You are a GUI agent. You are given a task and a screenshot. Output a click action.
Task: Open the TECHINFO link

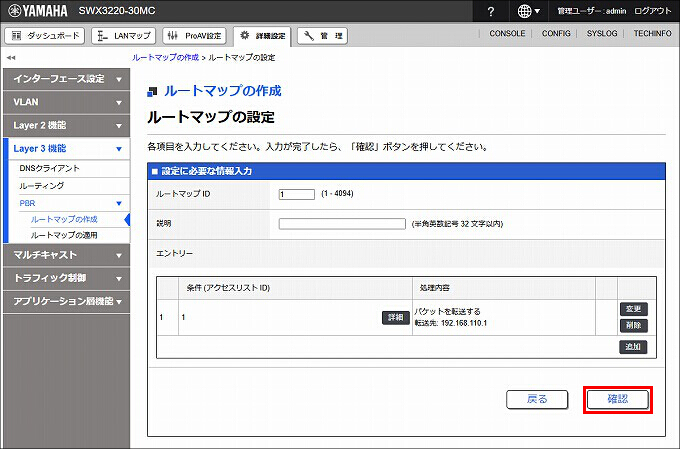click(x=652, y=33)
